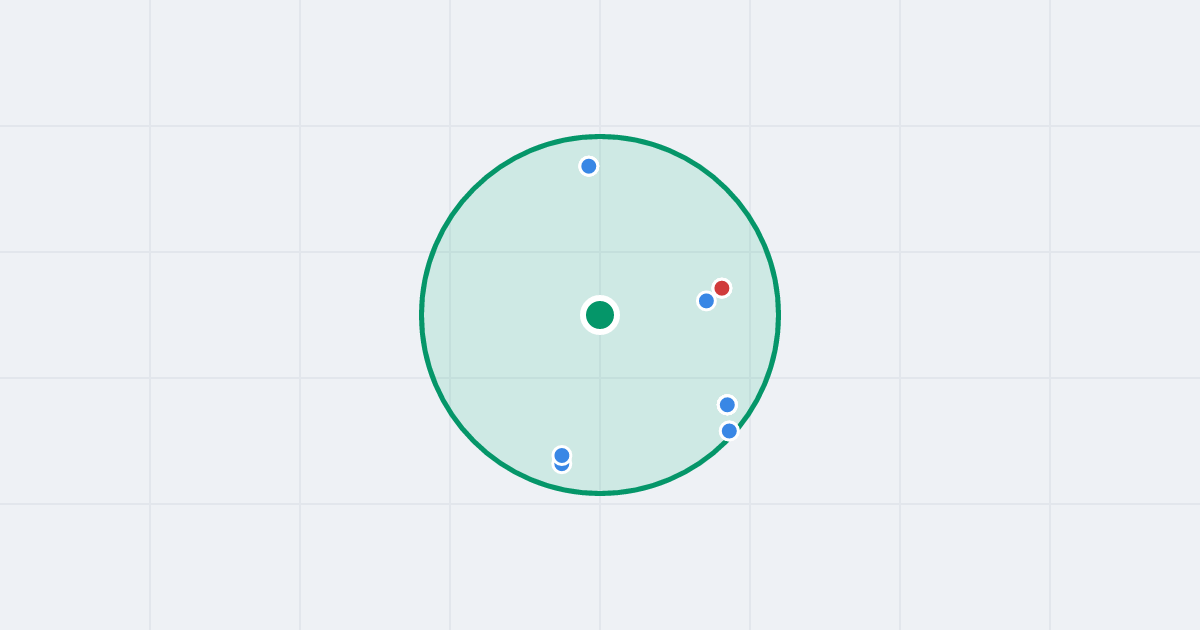The width and height of the screenshot is (1200, 630).
Task: Click the large green center marker
Action: pos(600,315)
